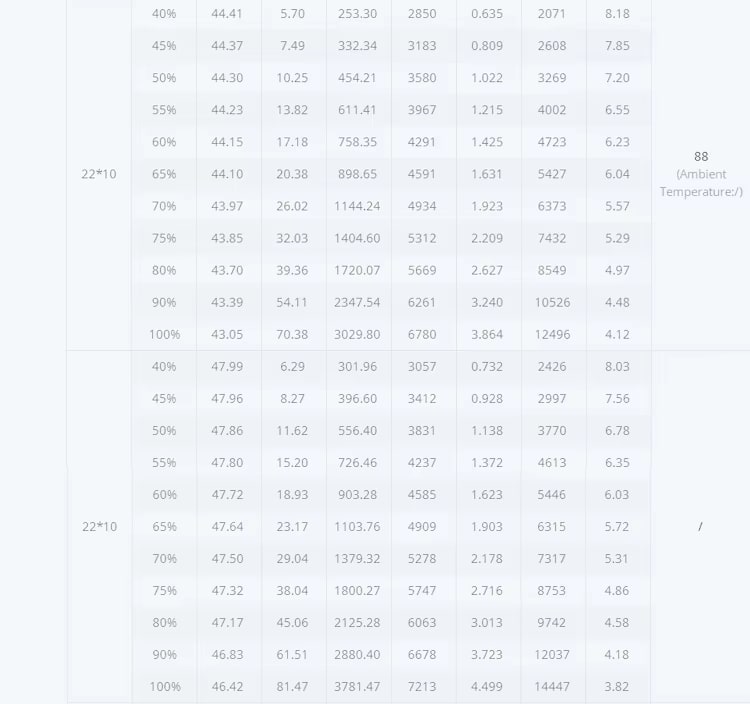Screen dimensions: 750x704
Task: Select RPM value 7213
Action: pyautogui.click(x=422, y=687)
